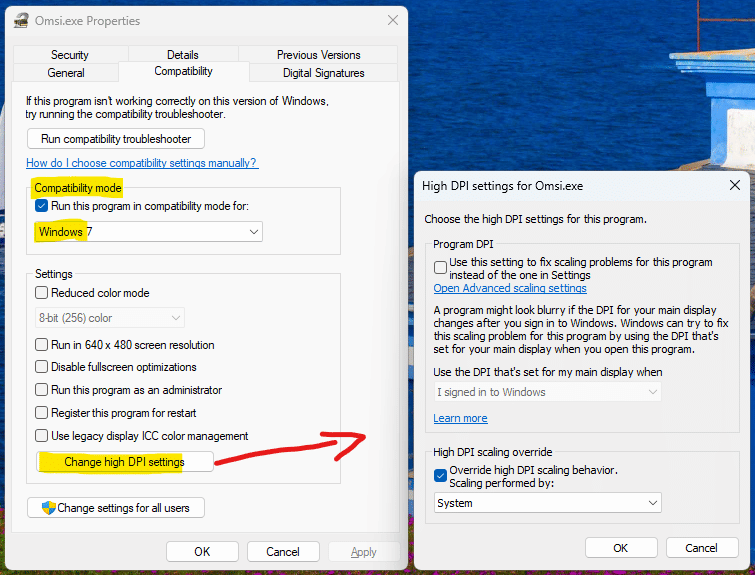Screen dimensions: 755x575
Task: Click Run compatibility troubleshooter button
Action: click(116, 138)
